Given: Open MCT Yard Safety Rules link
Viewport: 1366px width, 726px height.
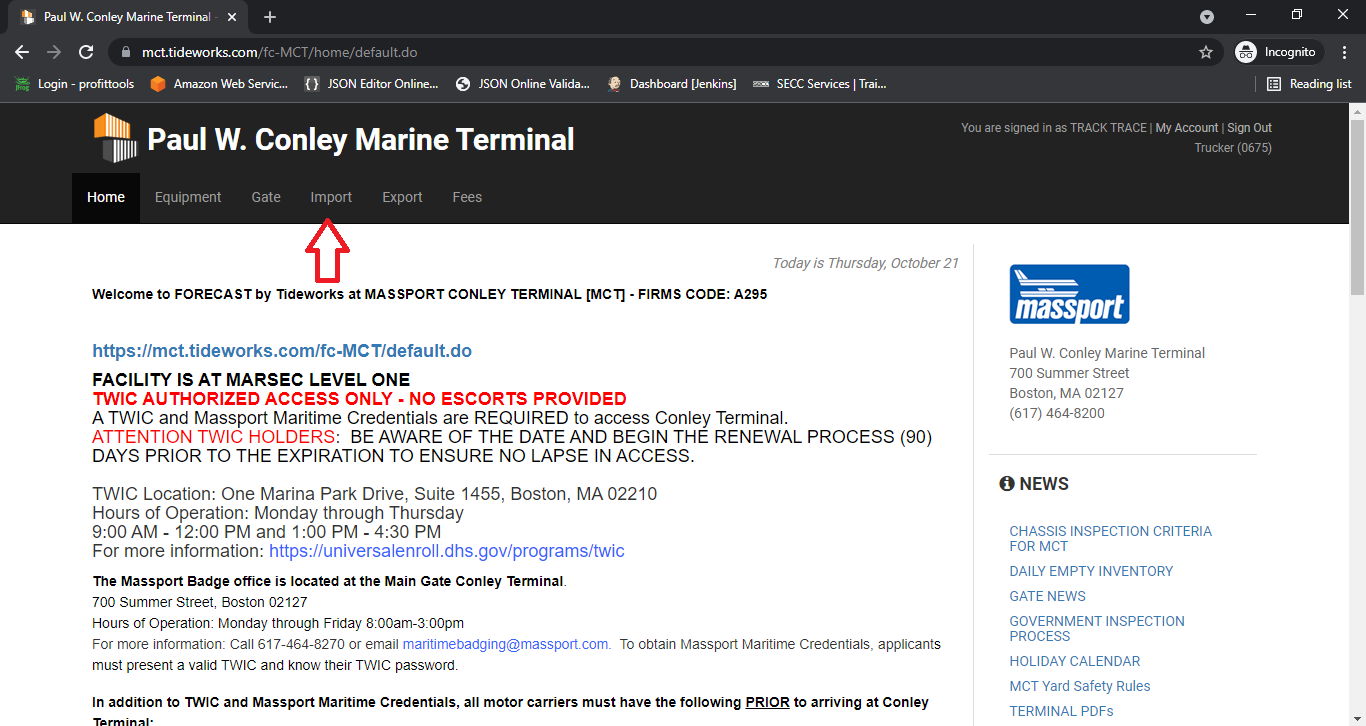Looking at the screenshot, I should pos(1080,686).
